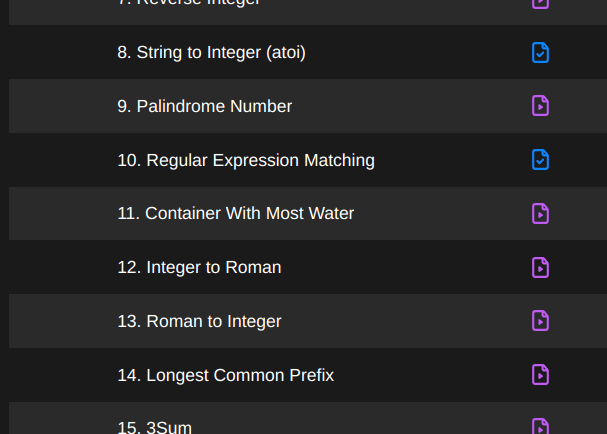
Task: Go to 14. Longest Common Prefix
Action: pos(225,375)
